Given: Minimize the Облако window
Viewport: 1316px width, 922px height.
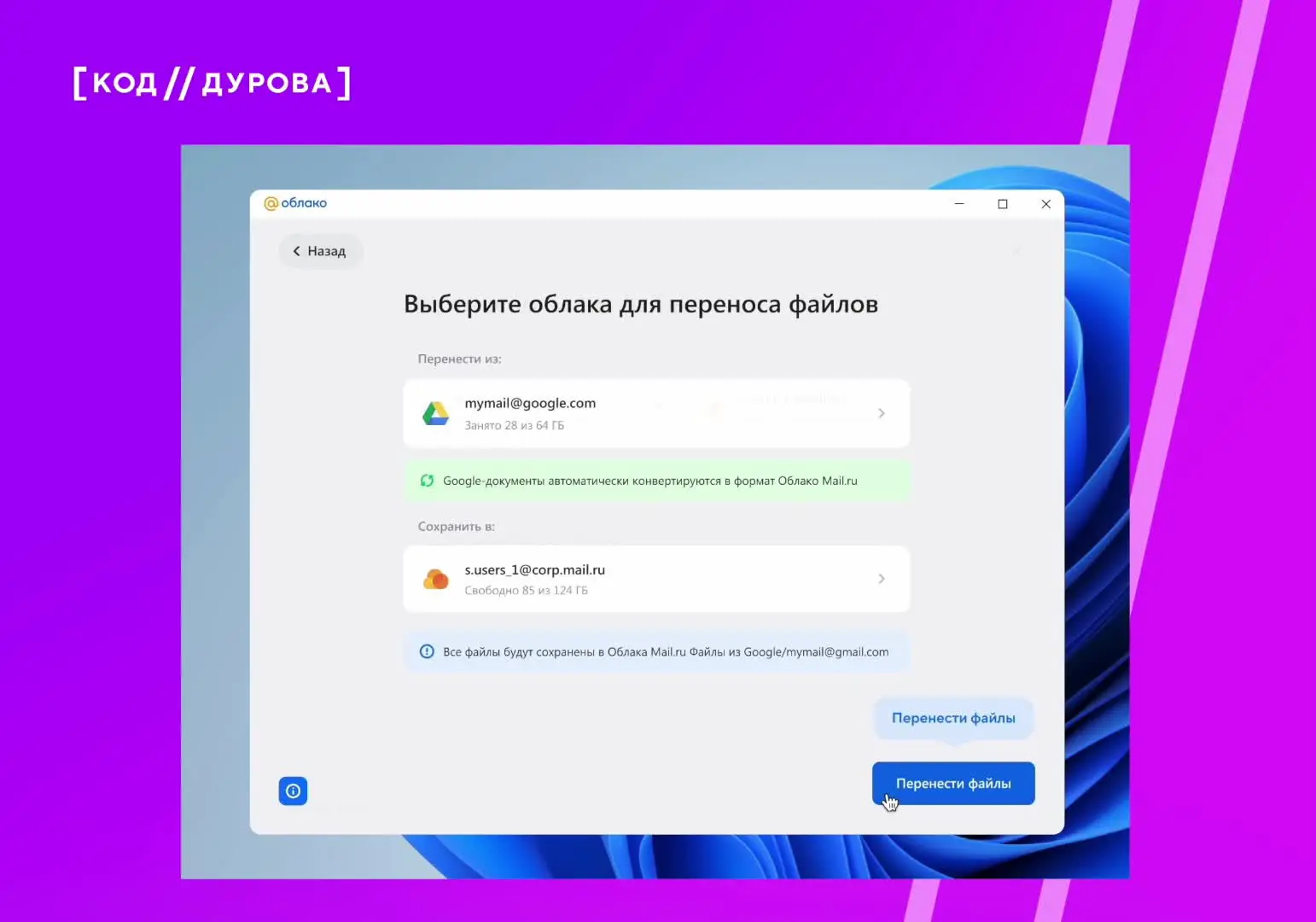Looking at the screenshot, I should tap(959, 204).
